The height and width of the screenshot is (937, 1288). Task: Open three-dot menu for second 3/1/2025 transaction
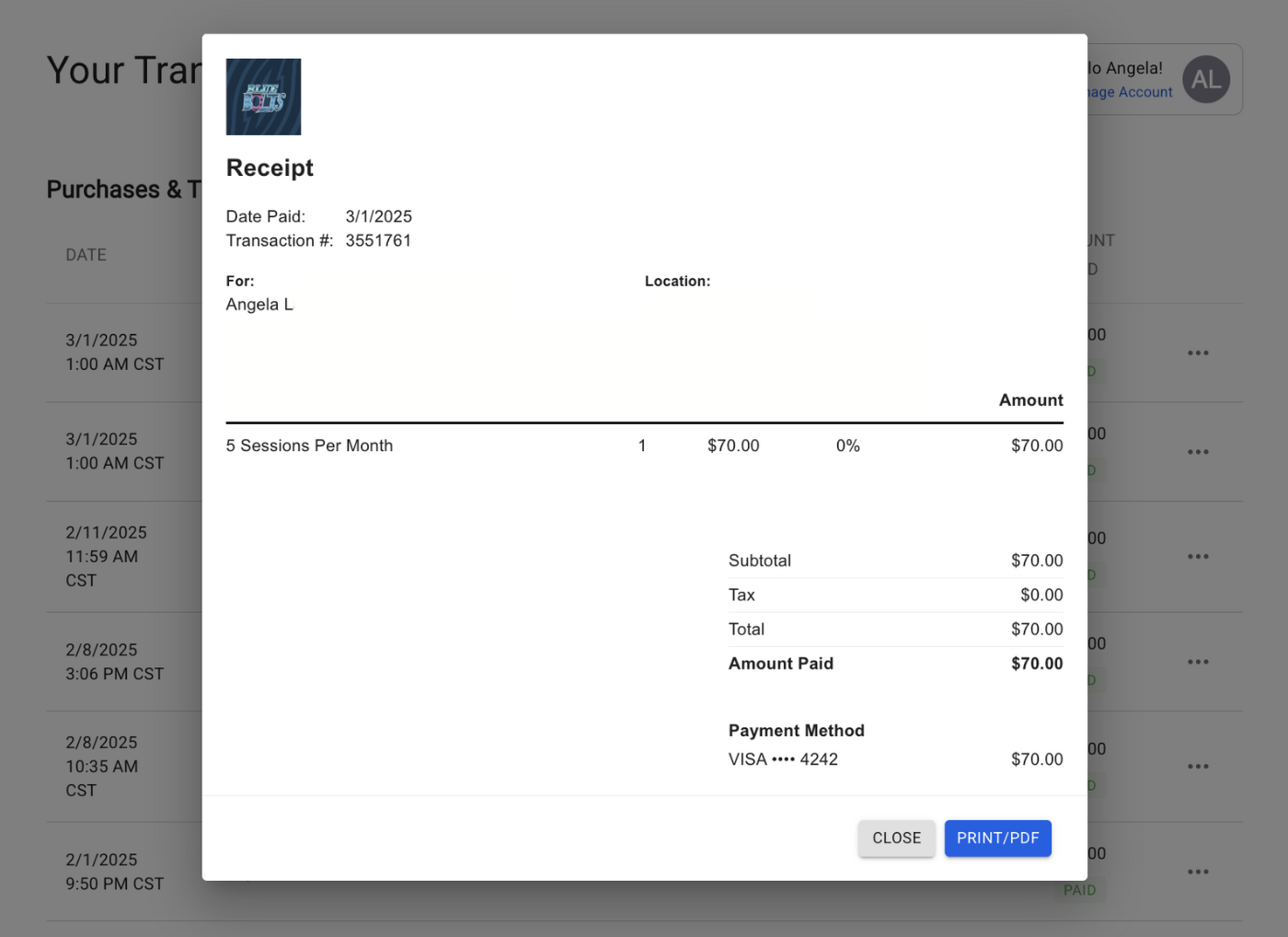(1197, 452)
